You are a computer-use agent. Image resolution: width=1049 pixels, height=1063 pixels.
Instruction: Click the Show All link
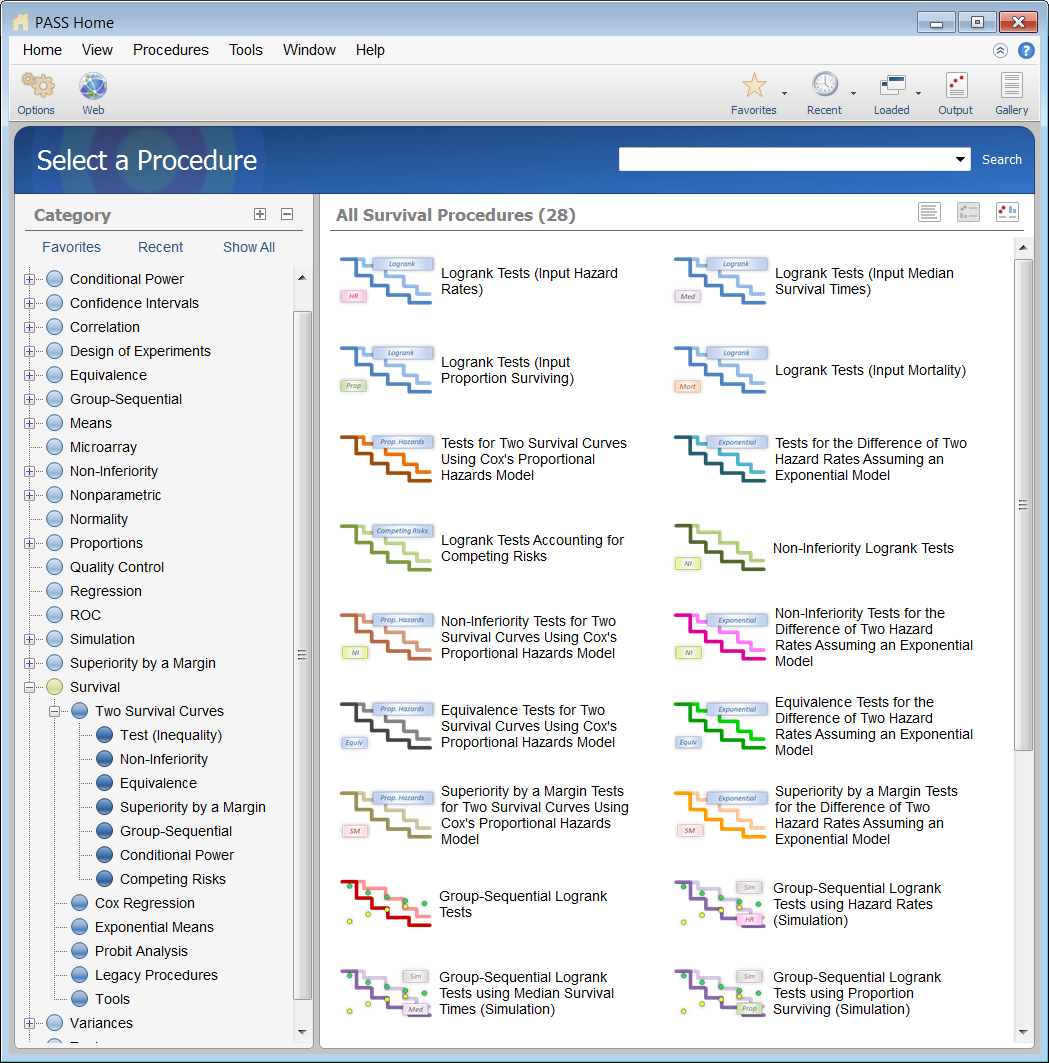click(249, 247)
